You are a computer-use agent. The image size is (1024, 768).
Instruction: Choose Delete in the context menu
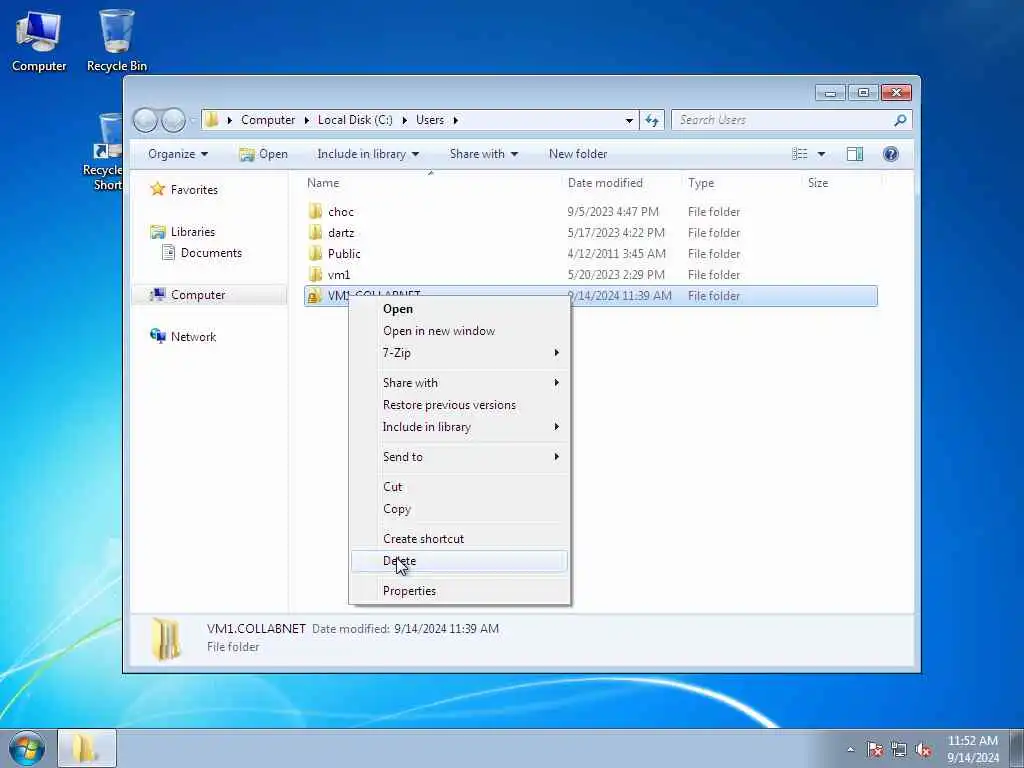pyautogui.click(x=460, y=561)
